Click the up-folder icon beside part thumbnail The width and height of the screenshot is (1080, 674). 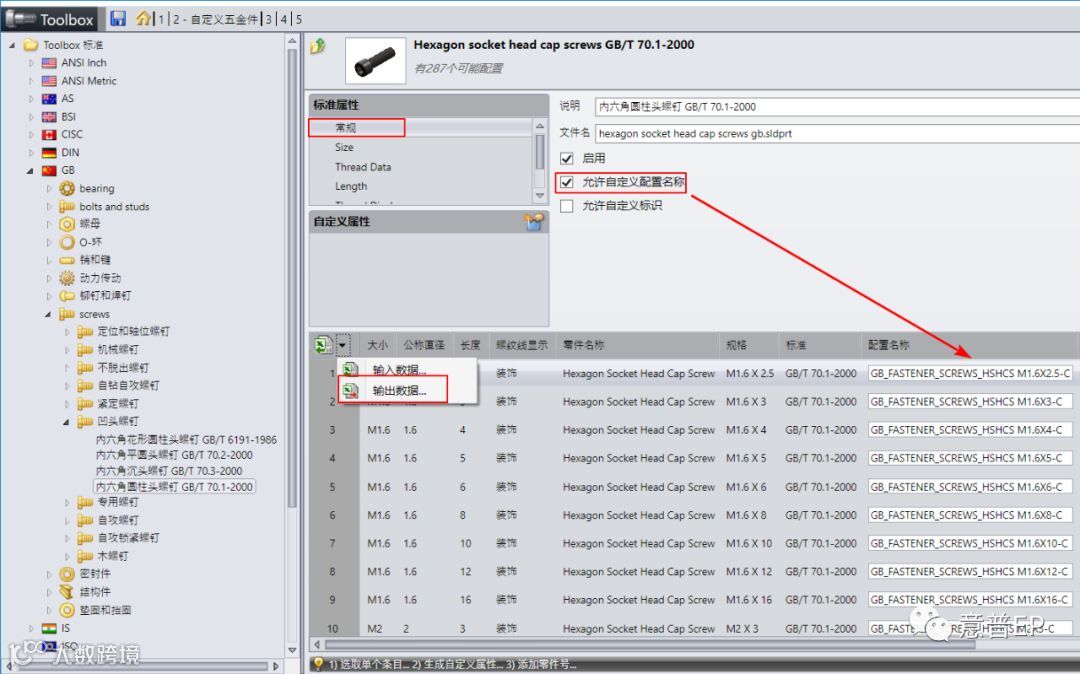pos(318,47)
